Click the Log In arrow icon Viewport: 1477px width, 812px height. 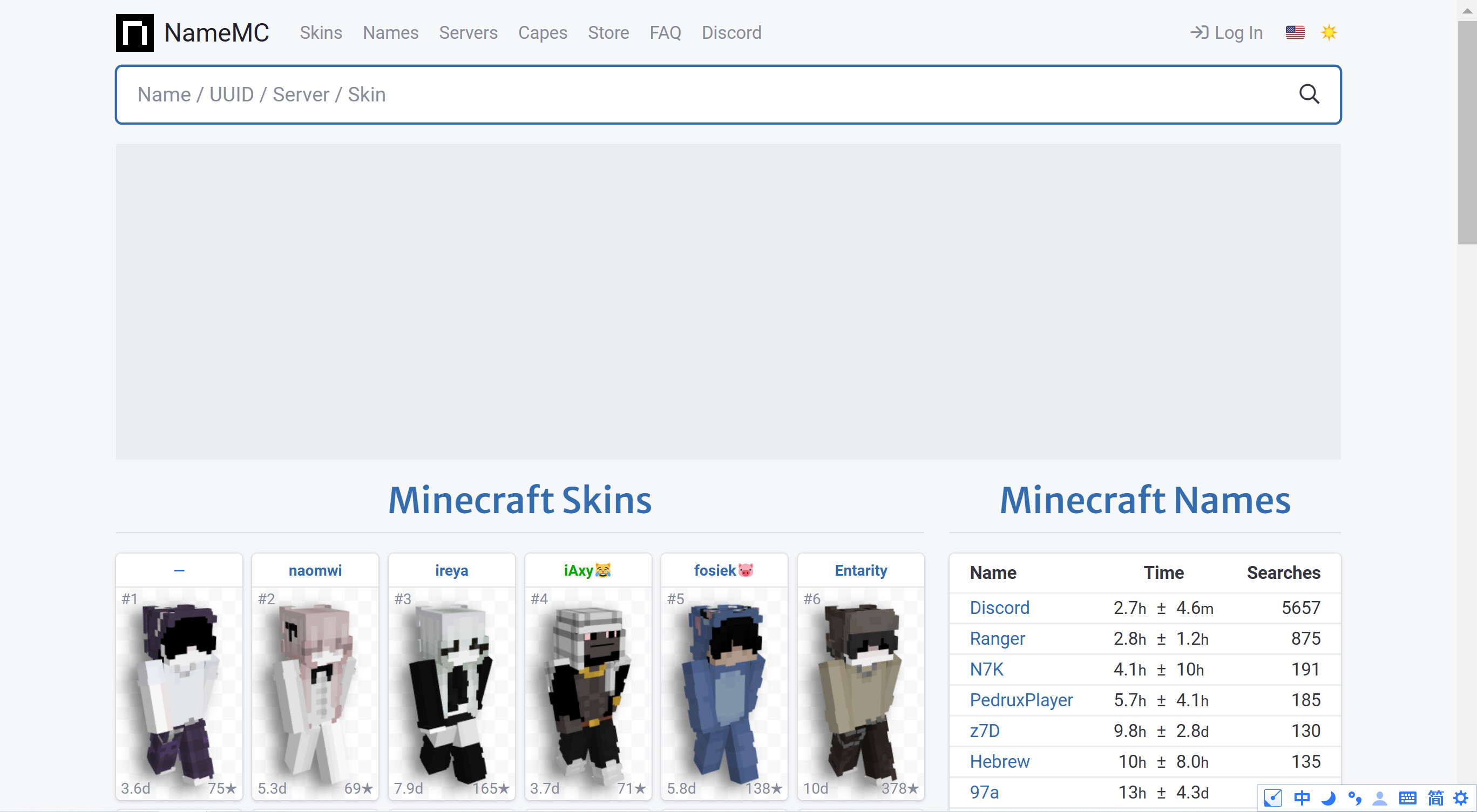tap(1199, 33)
